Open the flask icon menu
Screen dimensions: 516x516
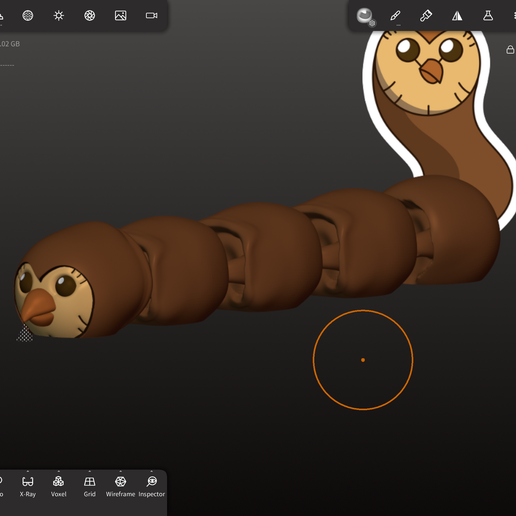[x=488, y=16]
